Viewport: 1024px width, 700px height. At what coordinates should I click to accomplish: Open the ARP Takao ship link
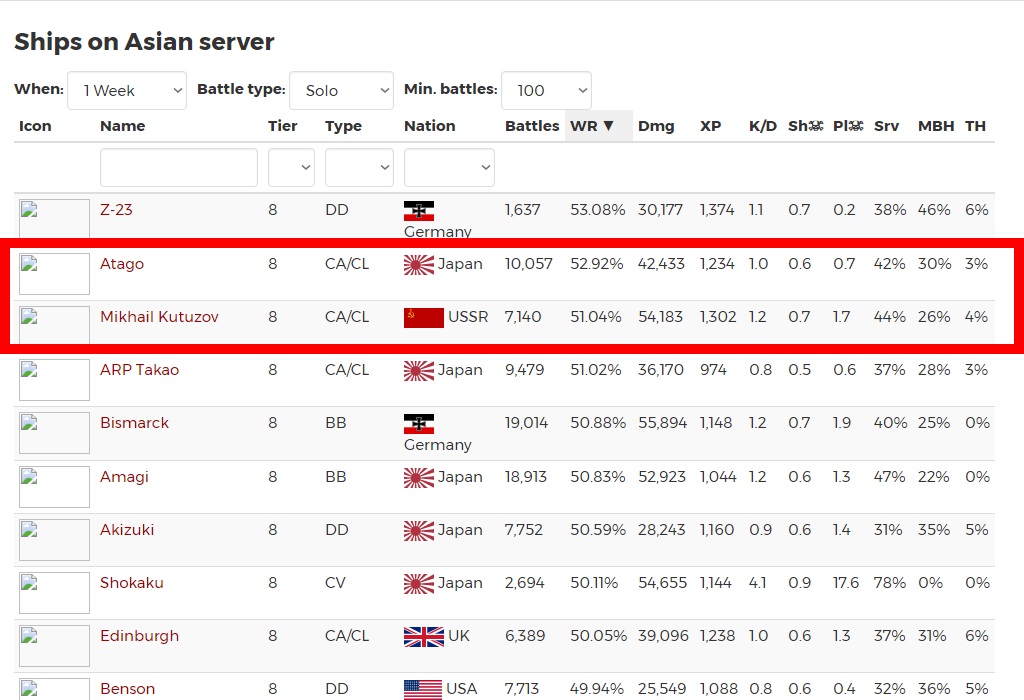click(139, 370)
